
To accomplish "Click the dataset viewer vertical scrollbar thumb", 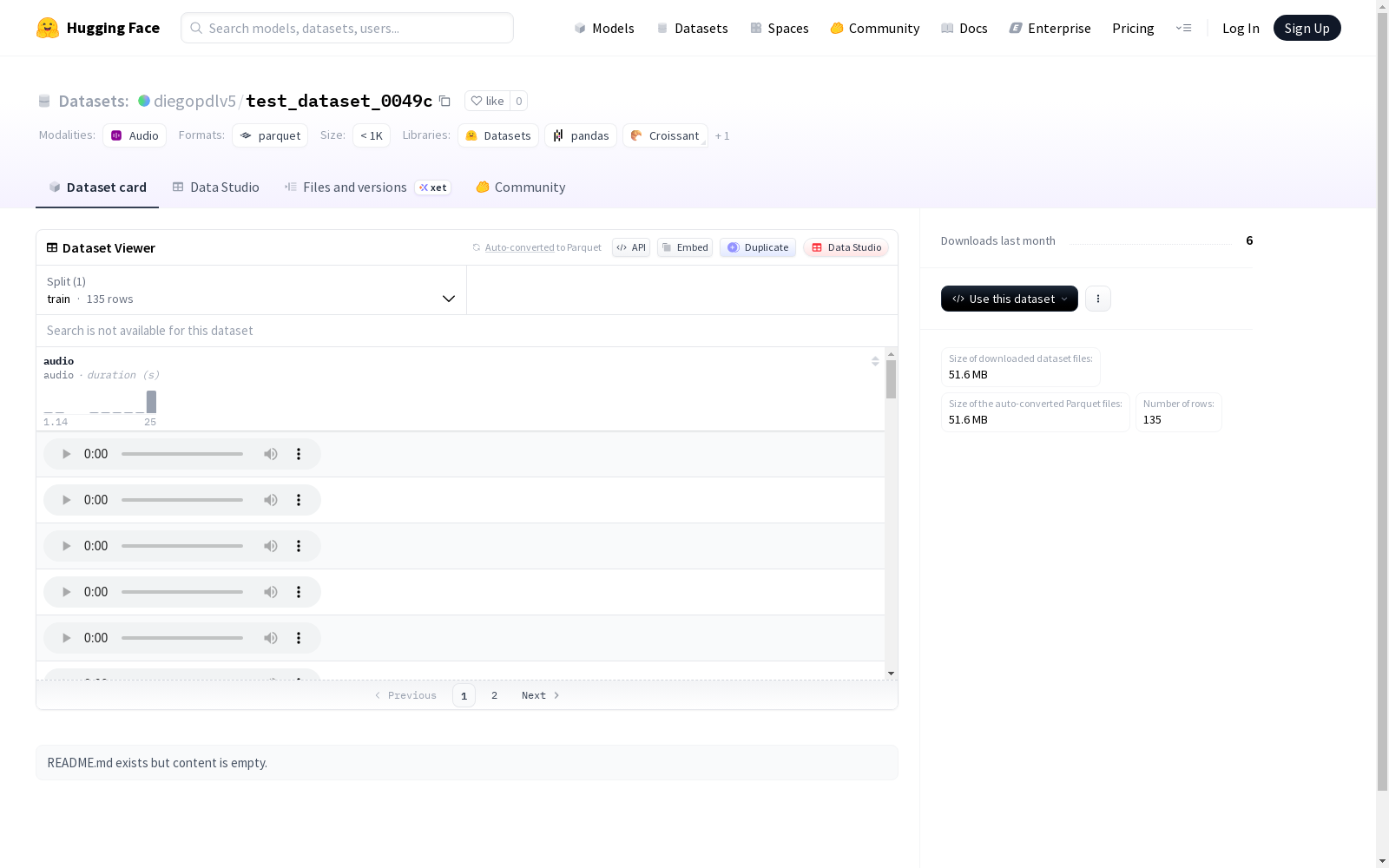I will pos(891,379).
